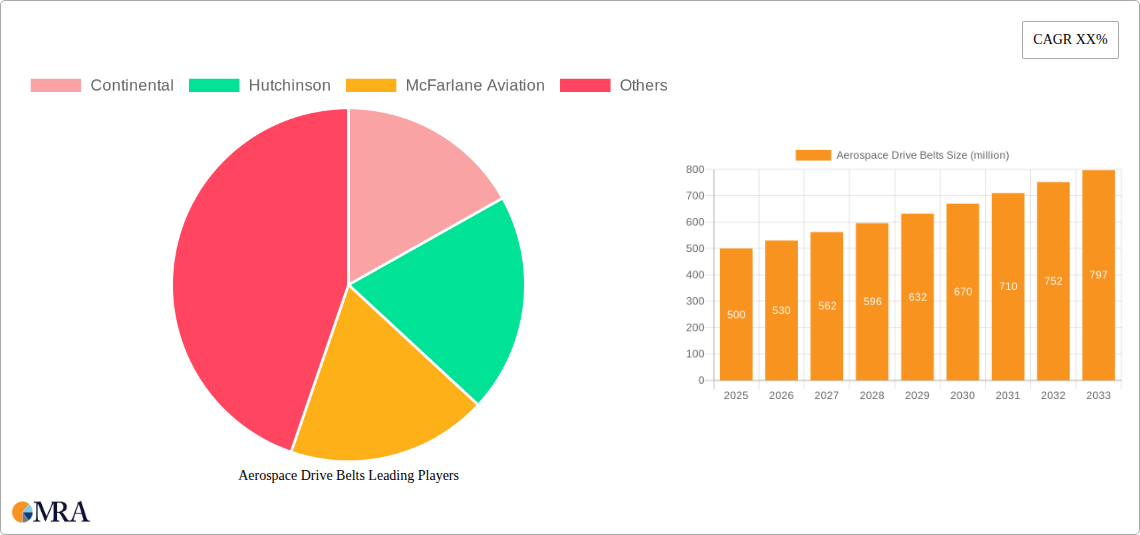
Task: Click the 2033 x-axis label
Action: coord(1099,396)
